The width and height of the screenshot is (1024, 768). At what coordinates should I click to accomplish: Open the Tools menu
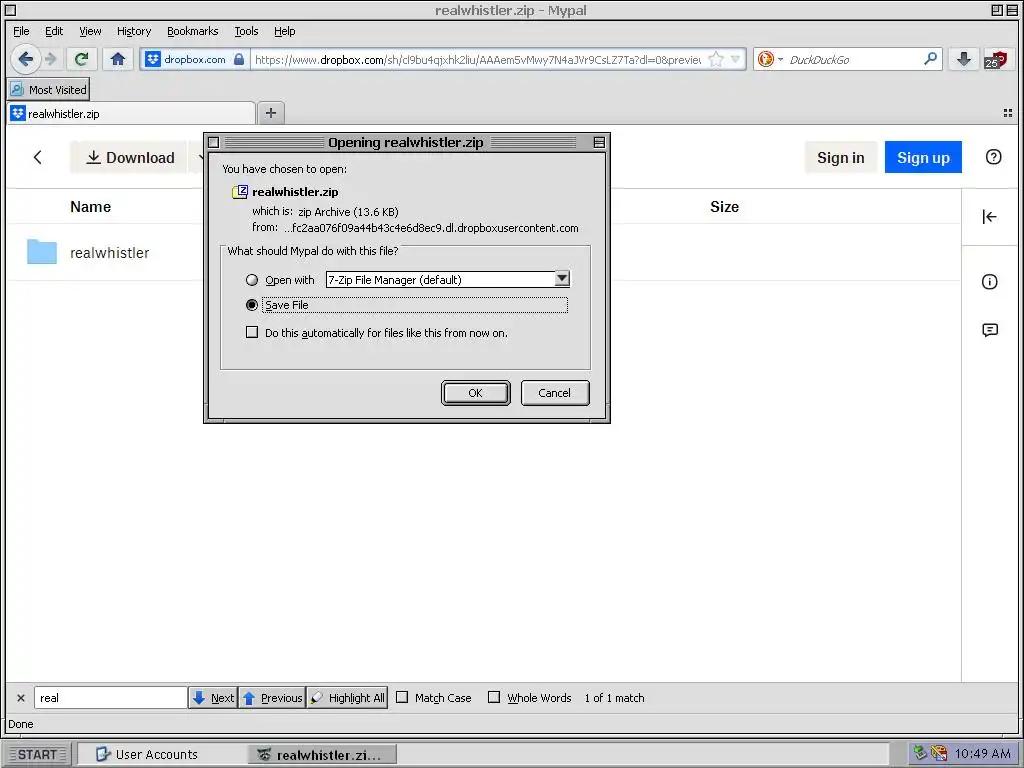point(246,31)
